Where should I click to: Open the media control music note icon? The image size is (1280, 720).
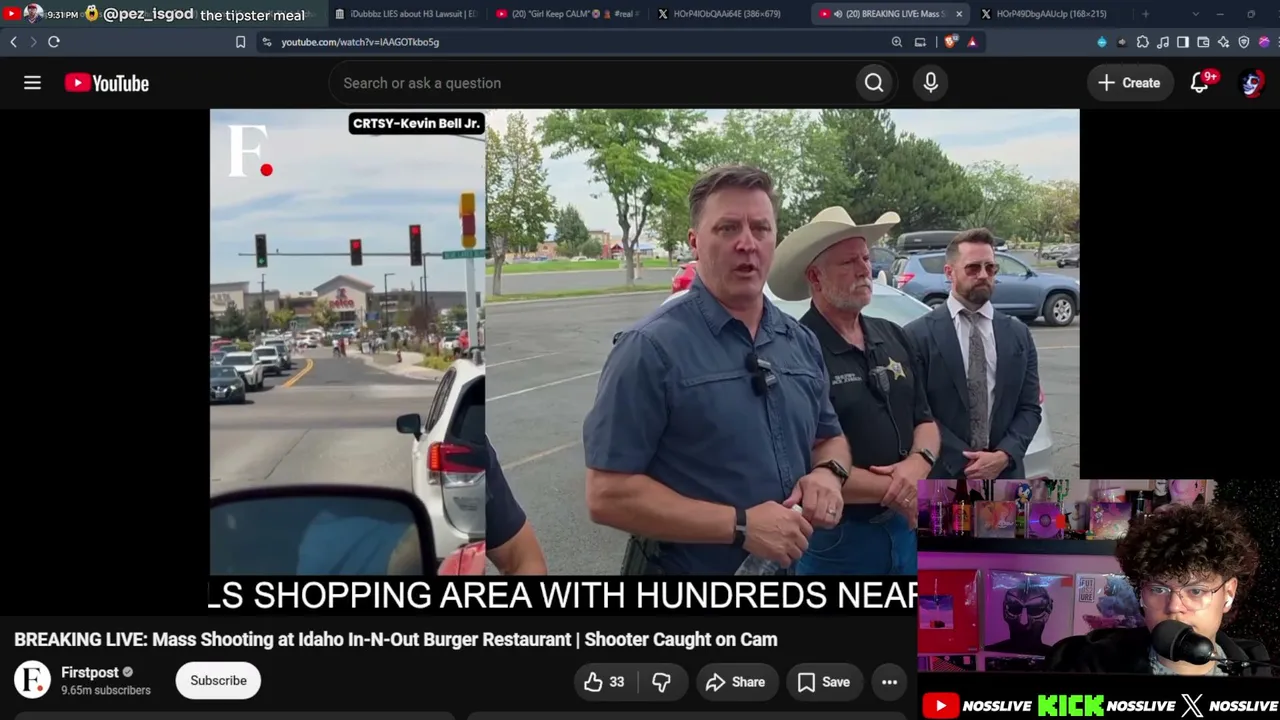point(1163,42)
